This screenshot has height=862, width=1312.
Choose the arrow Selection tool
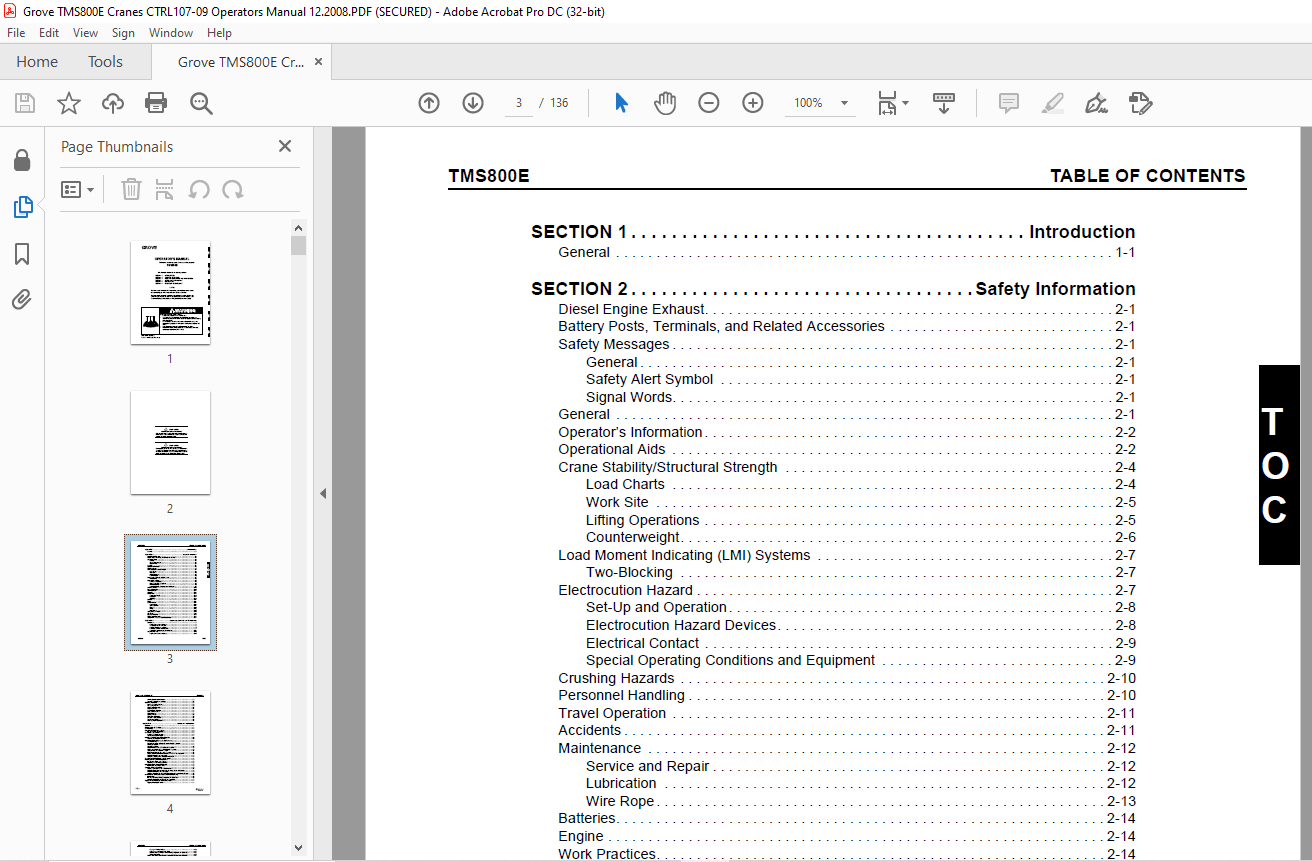[621, 103]
